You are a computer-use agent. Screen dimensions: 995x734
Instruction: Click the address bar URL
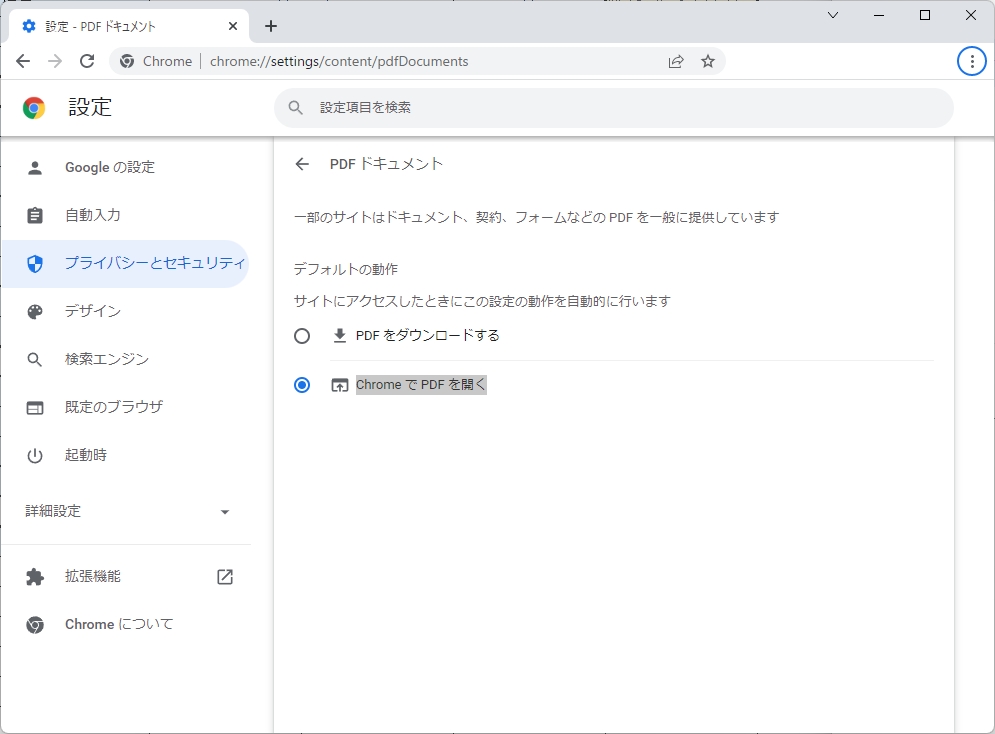coord(400,61)
